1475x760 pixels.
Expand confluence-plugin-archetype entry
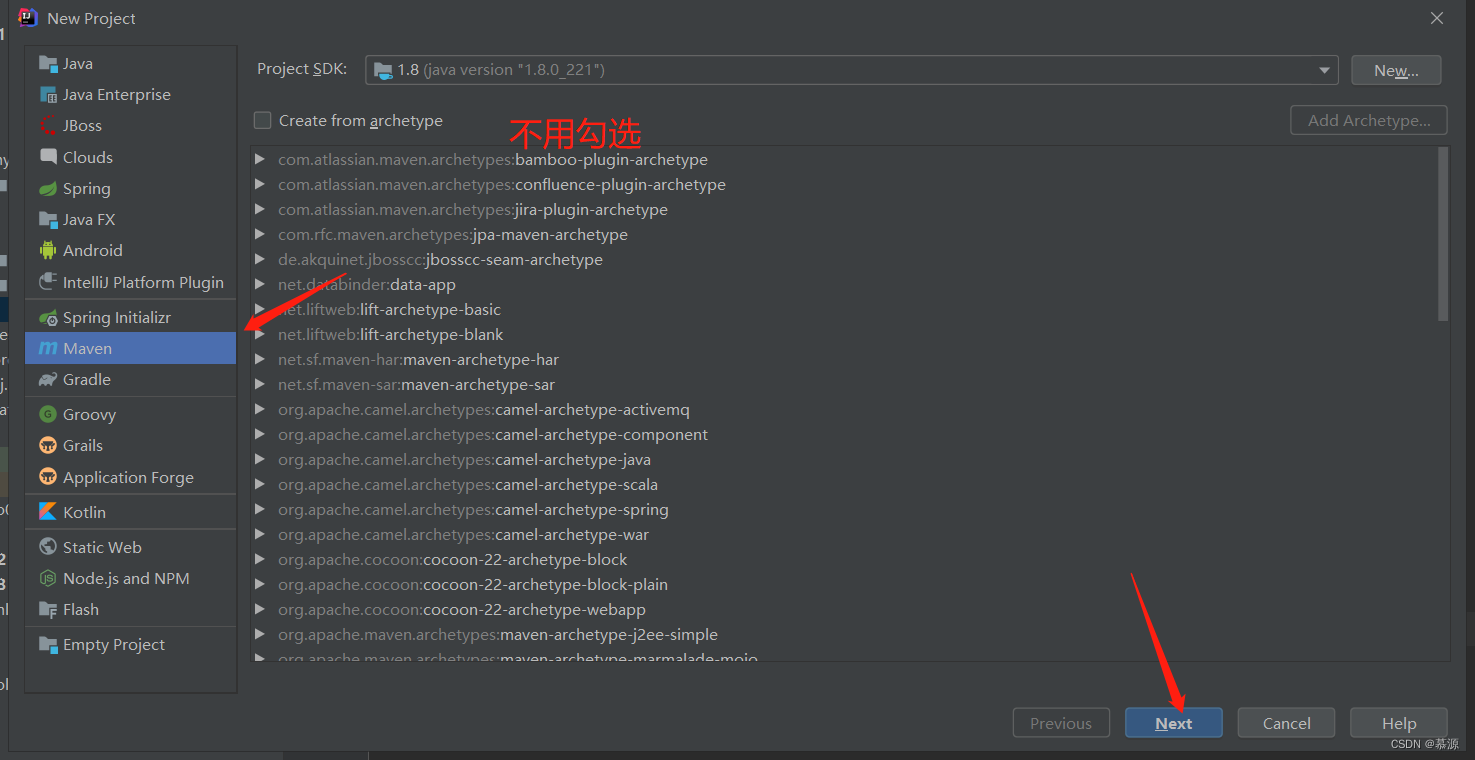tap(260, 185)
